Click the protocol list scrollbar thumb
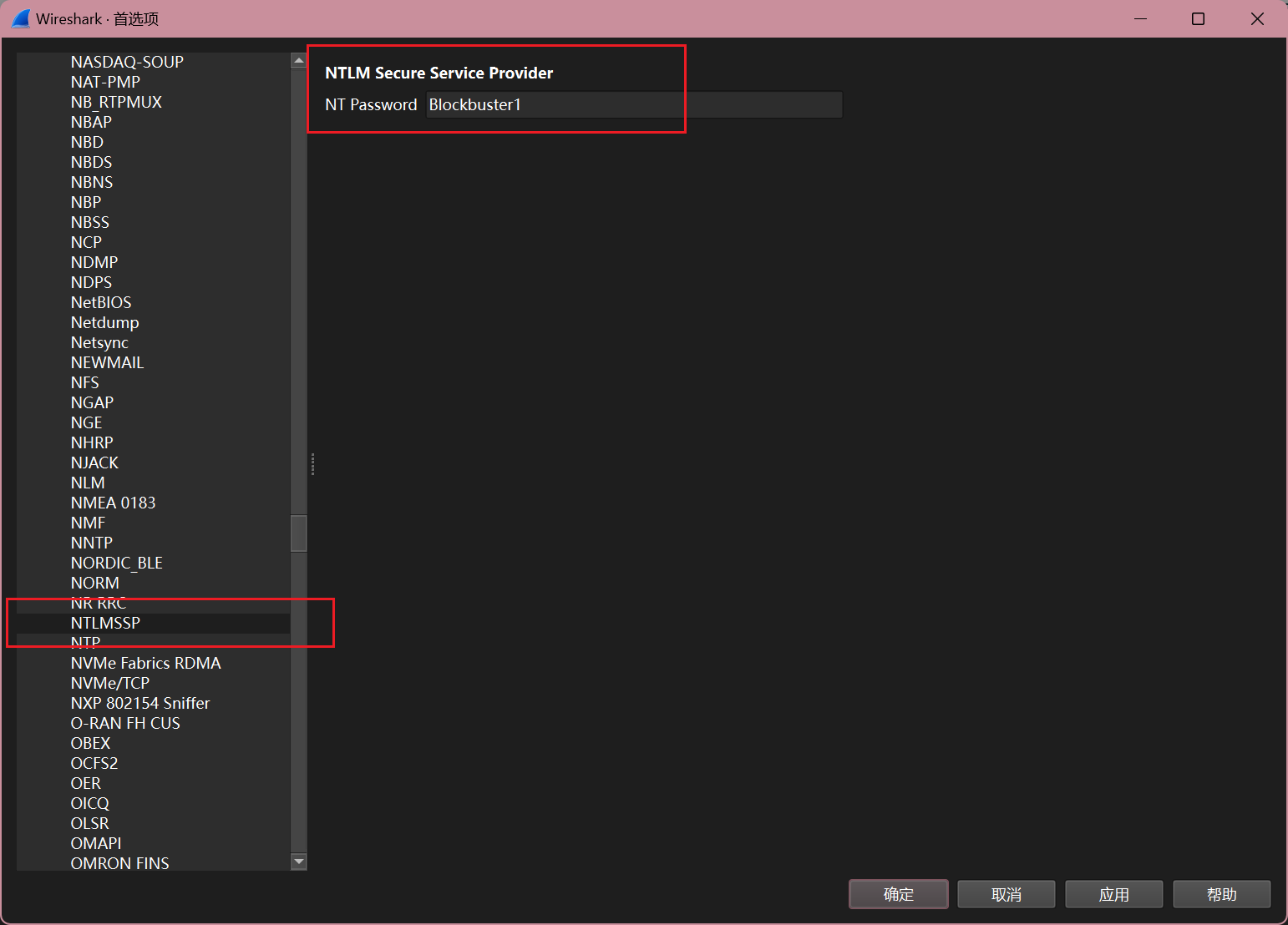The width and height of the screenshot is (1288, 925). (x=298, y=533)
